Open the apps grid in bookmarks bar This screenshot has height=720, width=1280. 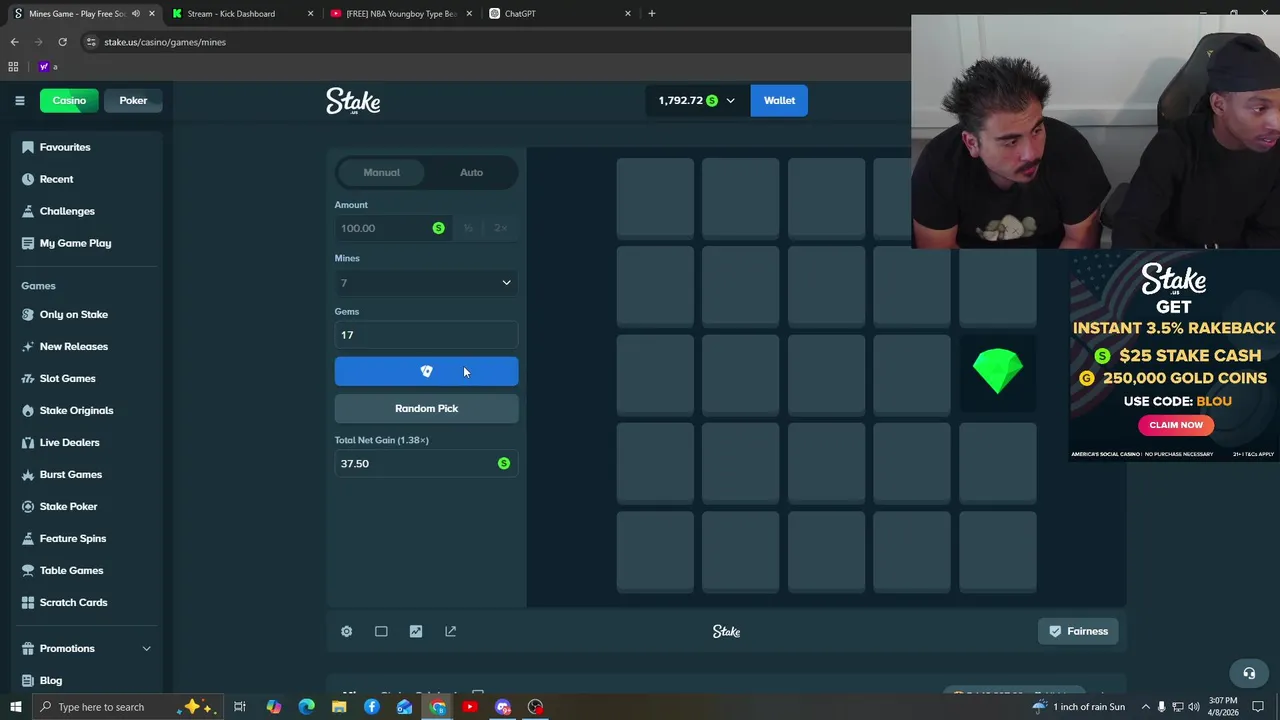coord(13,67)
